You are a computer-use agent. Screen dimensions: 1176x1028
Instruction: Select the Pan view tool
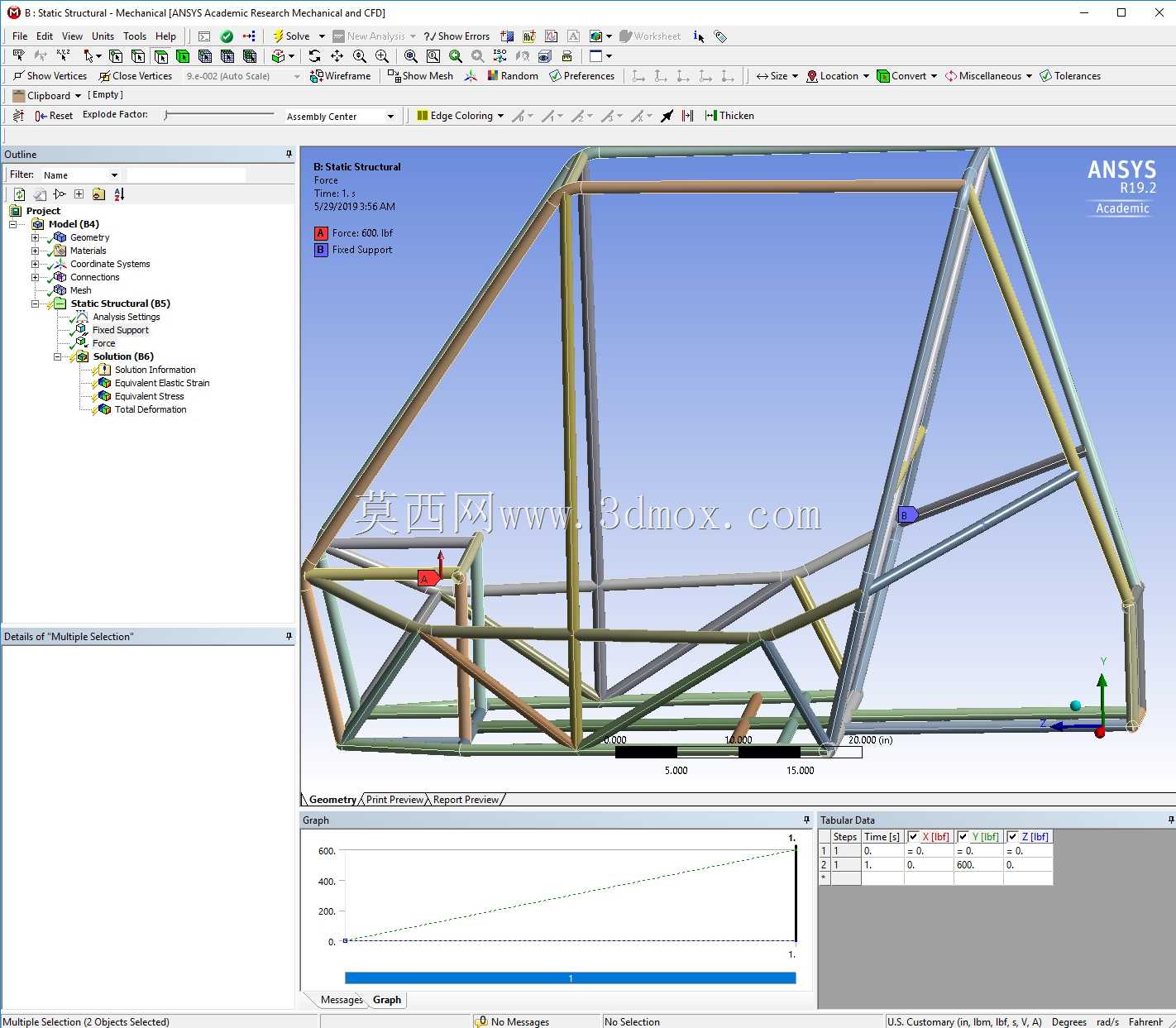click(337, 56)
